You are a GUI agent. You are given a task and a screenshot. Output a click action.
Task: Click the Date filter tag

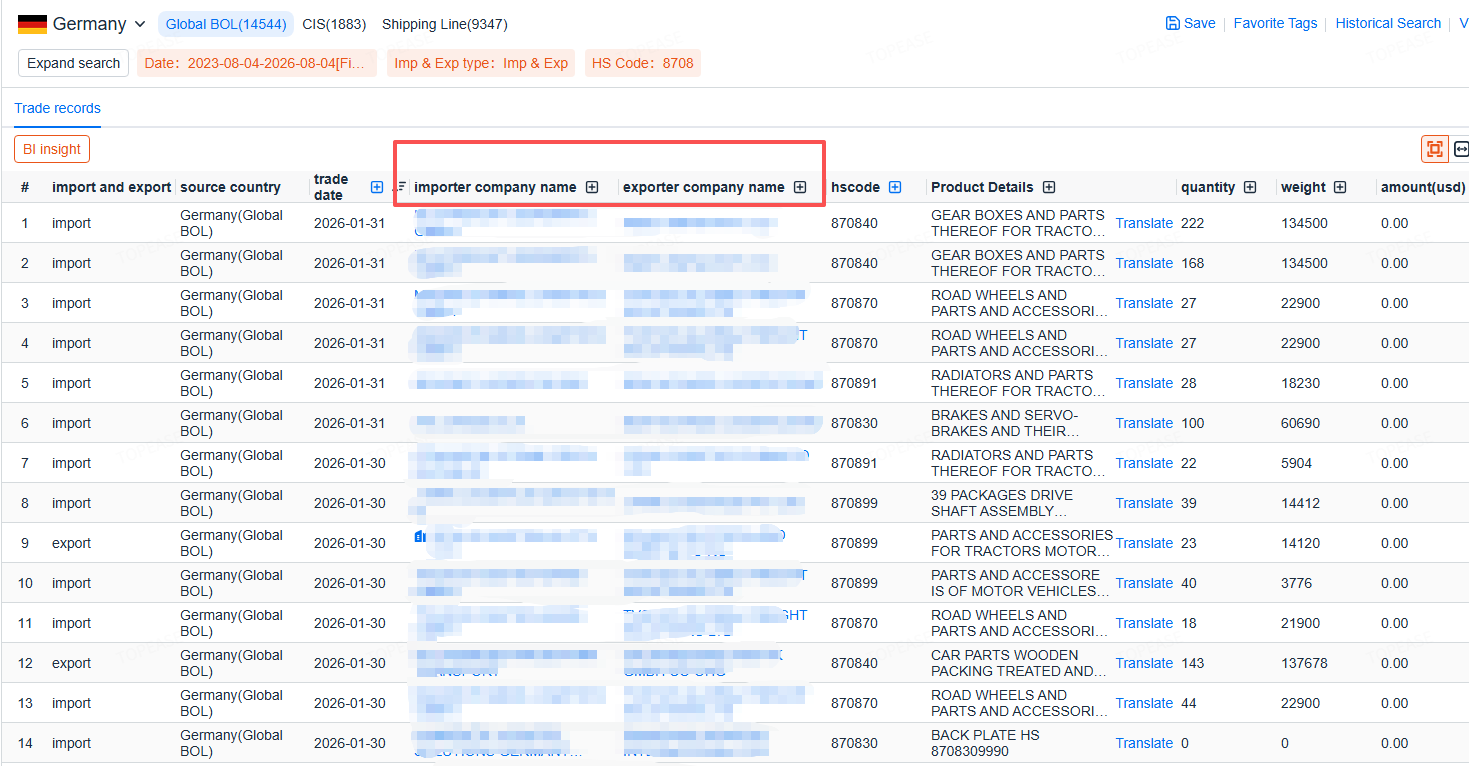[x=257, y=63]
